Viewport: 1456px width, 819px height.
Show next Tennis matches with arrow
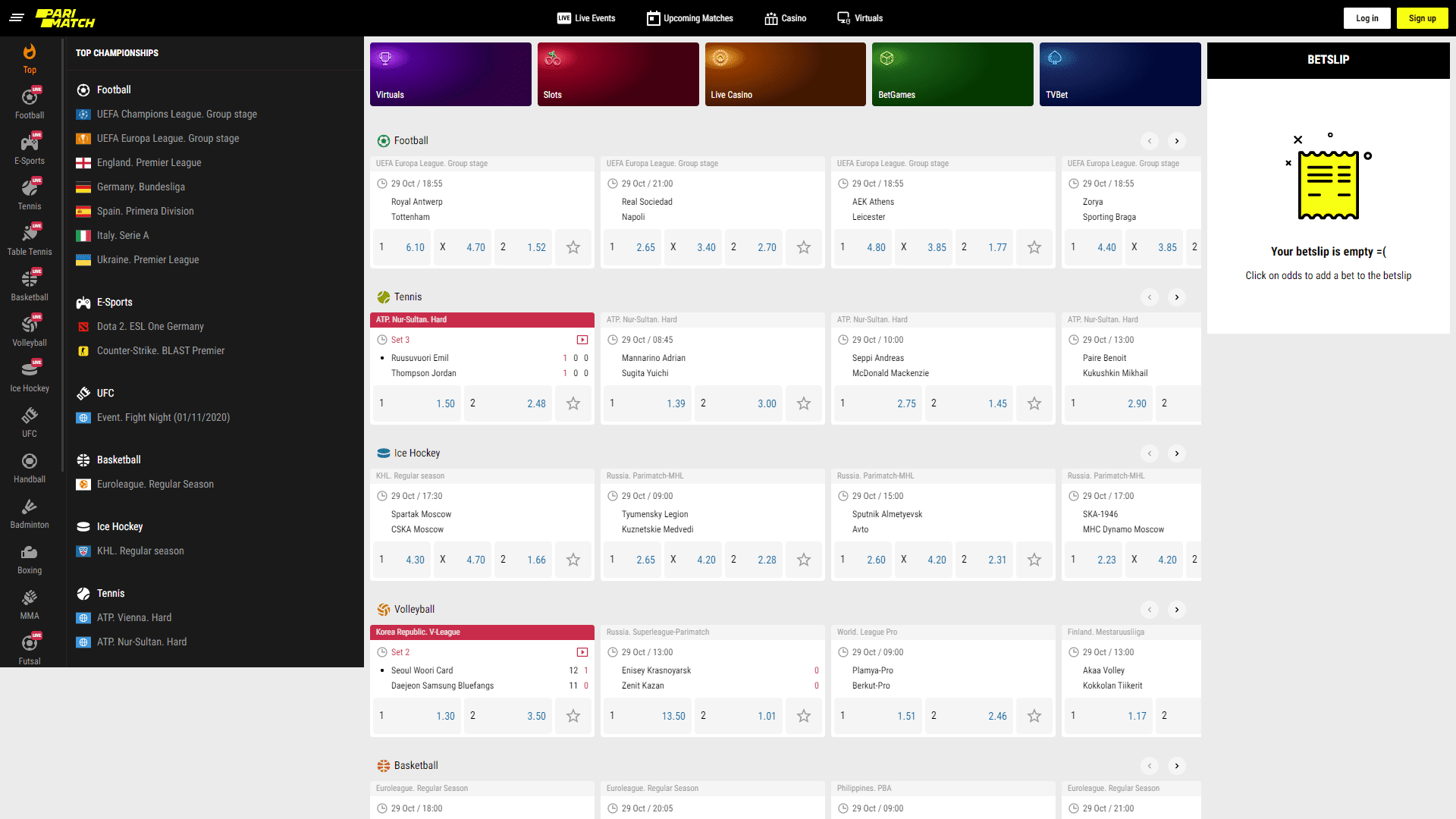[x=1176, y=297]
